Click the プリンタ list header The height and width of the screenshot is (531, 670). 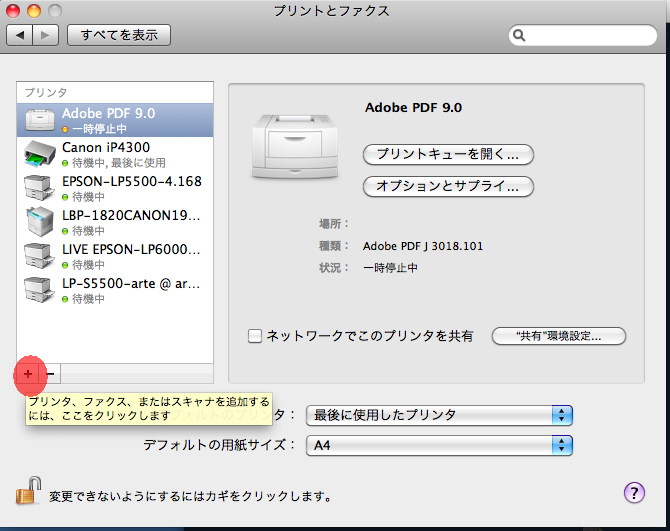[46, 92]
